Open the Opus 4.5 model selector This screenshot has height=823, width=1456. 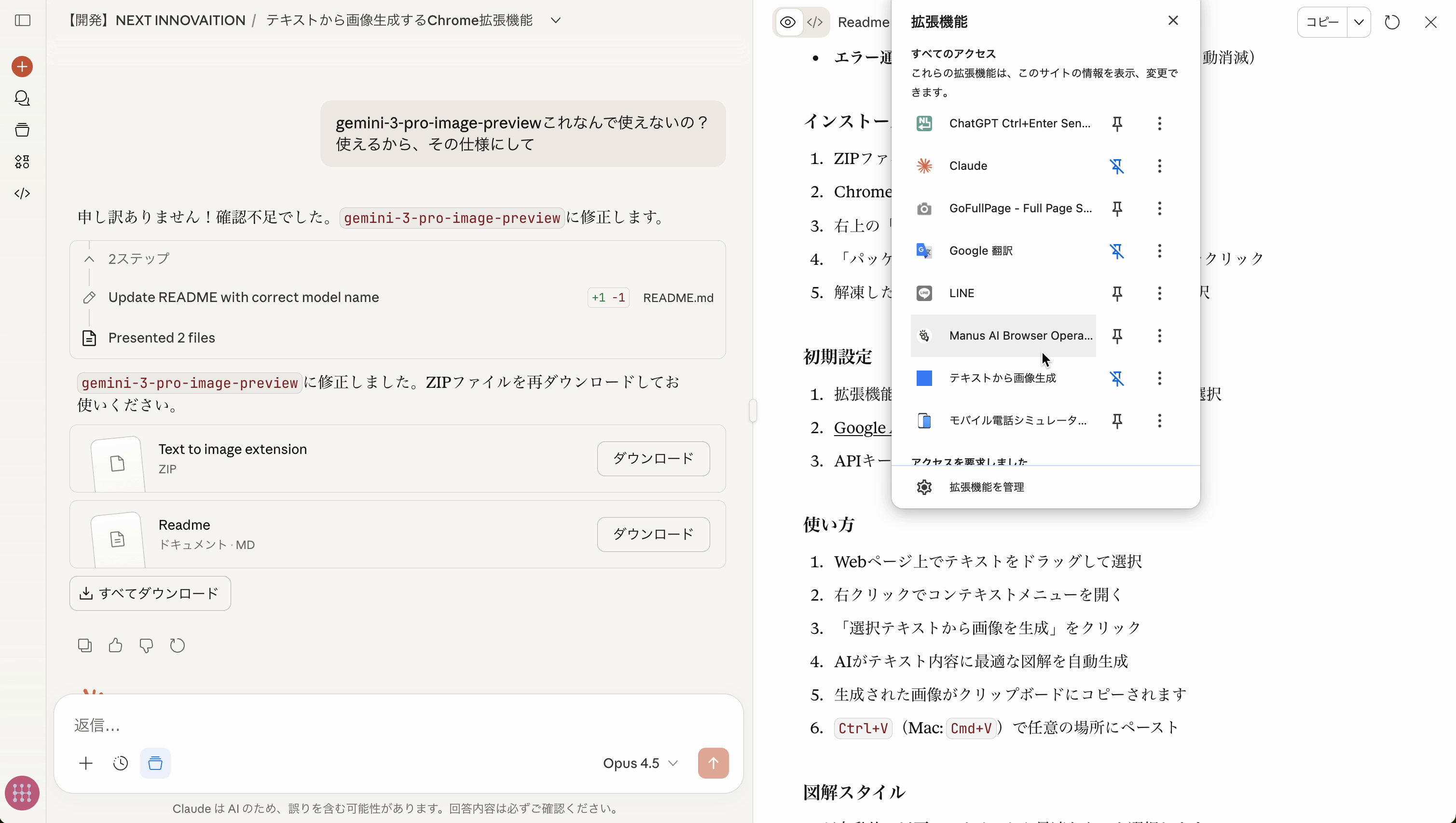(640, 763)
